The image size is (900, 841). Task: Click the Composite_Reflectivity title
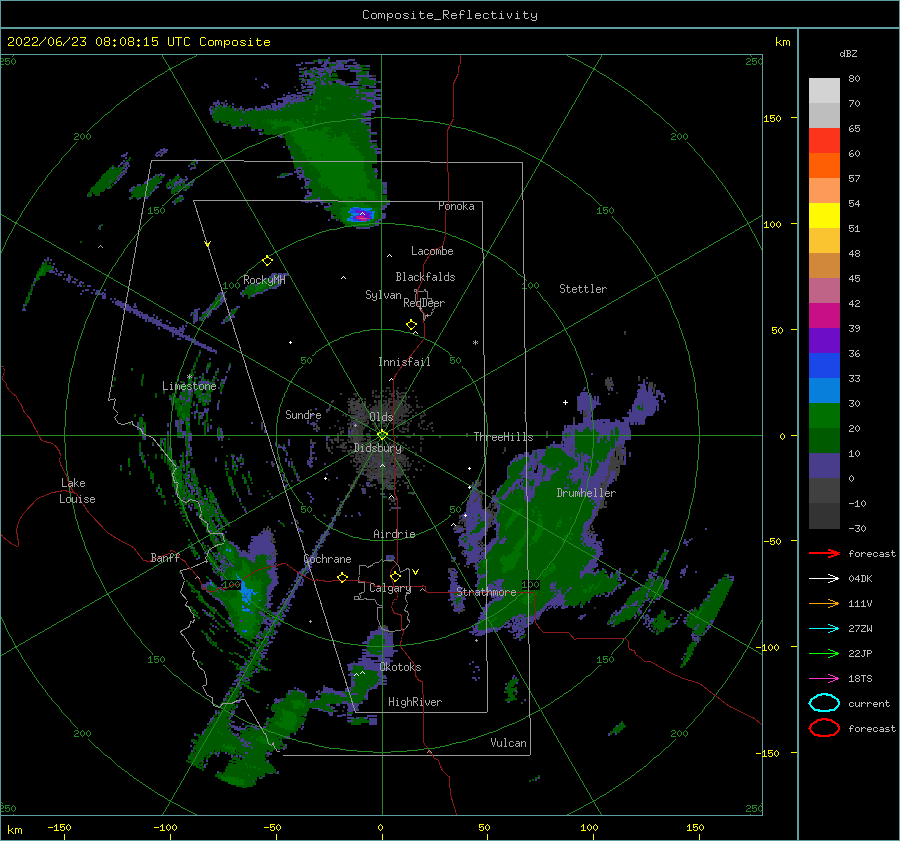pyautogui.click(x=449, y=15)
